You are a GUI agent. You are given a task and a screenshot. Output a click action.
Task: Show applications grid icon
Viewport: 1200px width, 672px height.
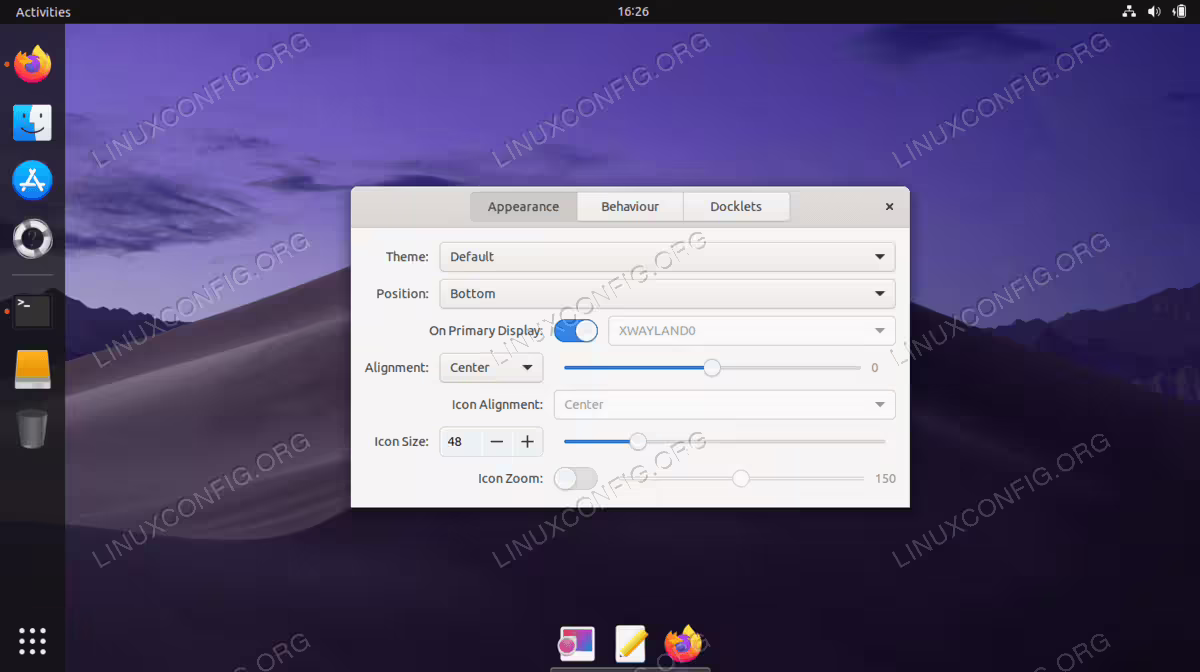point(32,640)
